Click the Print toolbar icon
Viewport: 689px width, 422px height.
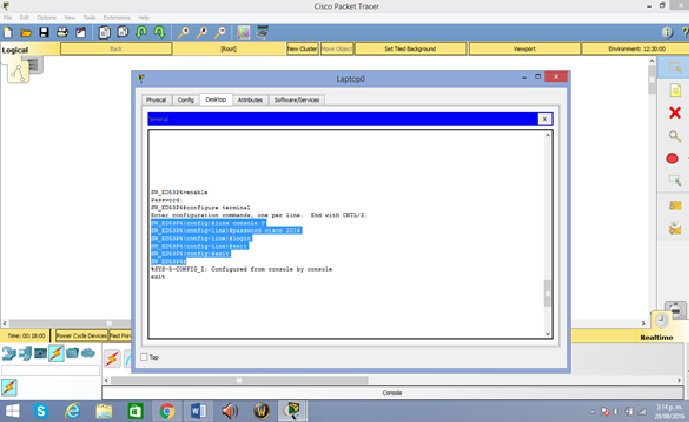tap(63, 33)
